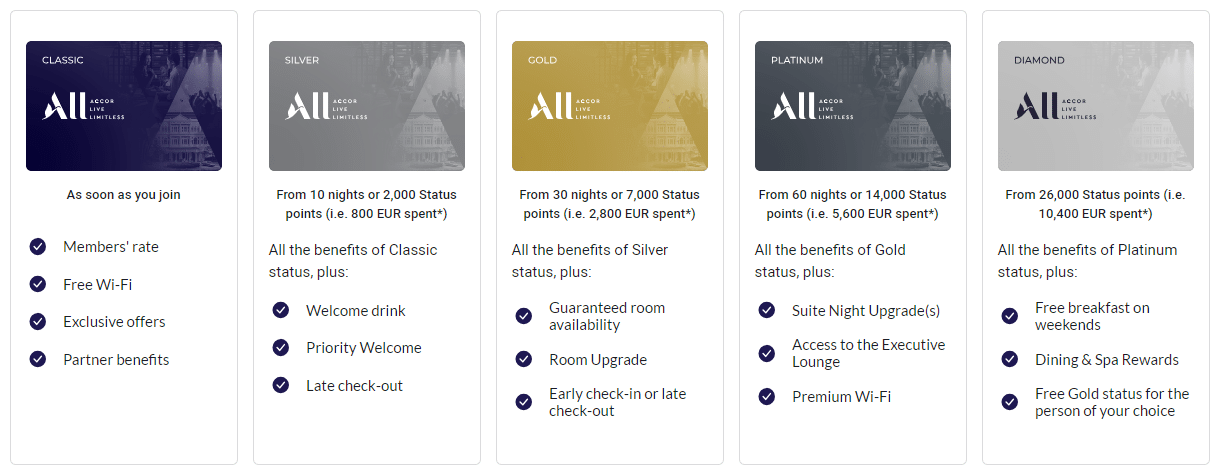This screenshot has width=1216, height=471.
Task: Open the Gold membership card image
Action: tap(610, 106)
